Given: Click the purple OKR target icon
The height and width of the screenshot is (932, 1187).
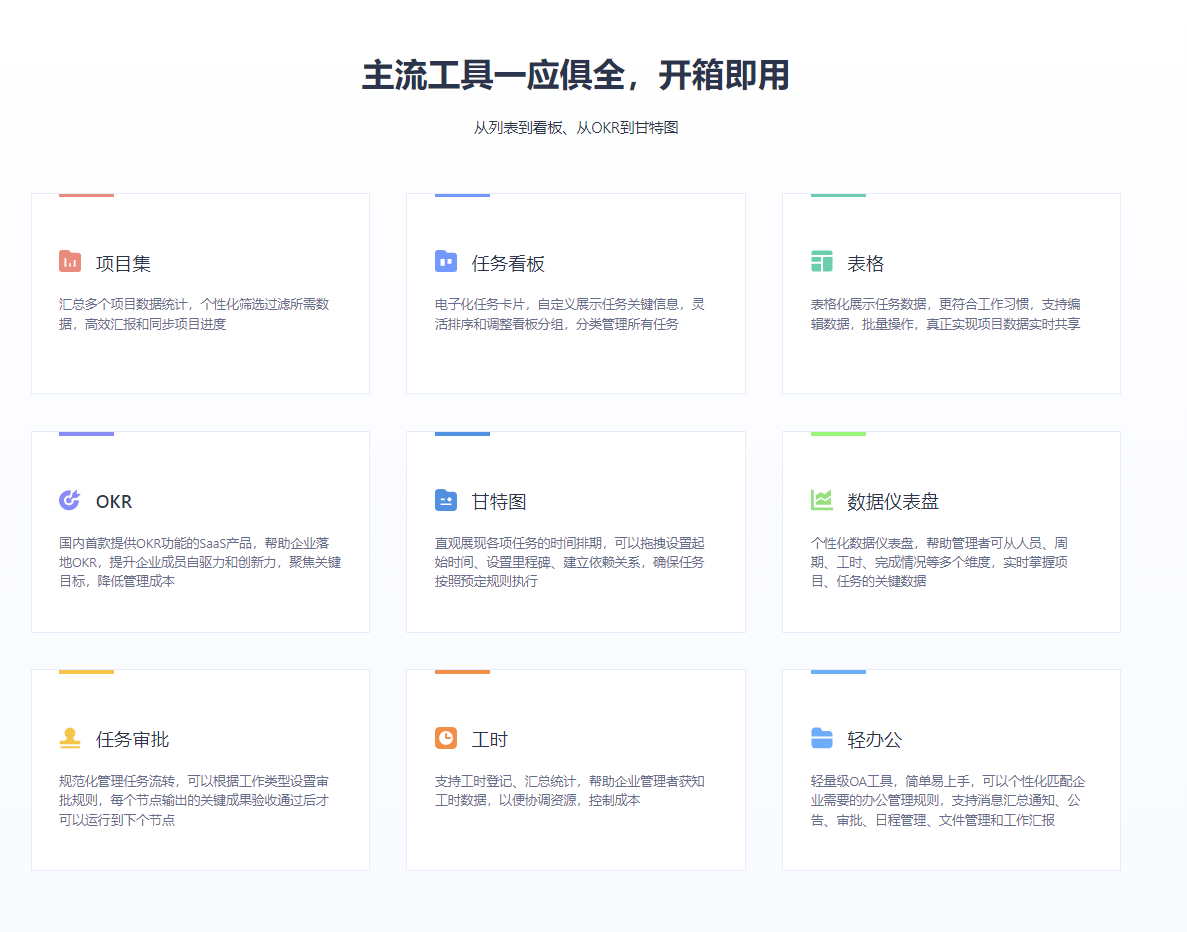Looking at the screenshot, I should pyautogui.click(x=70, y=500).
